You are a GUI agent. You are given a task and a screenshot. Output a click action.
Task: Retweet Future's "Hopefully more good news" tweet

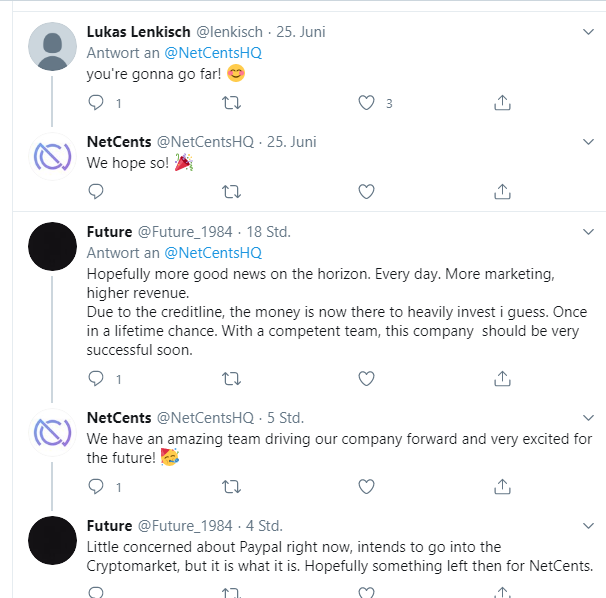point(231,378)
